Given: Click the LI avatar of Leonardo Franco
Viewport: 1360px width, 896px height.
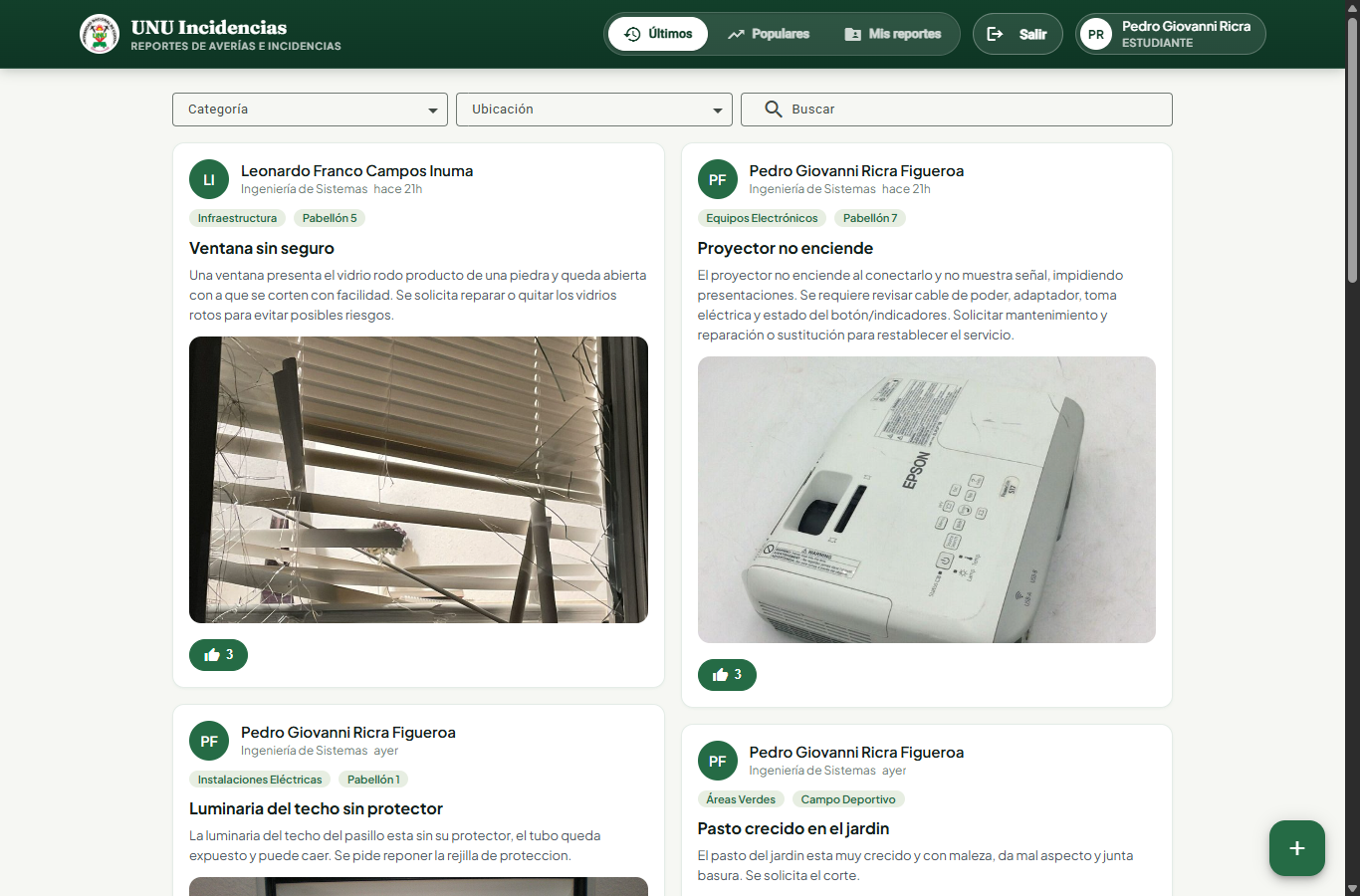Looking at the screenshot, I should [209, 179].
